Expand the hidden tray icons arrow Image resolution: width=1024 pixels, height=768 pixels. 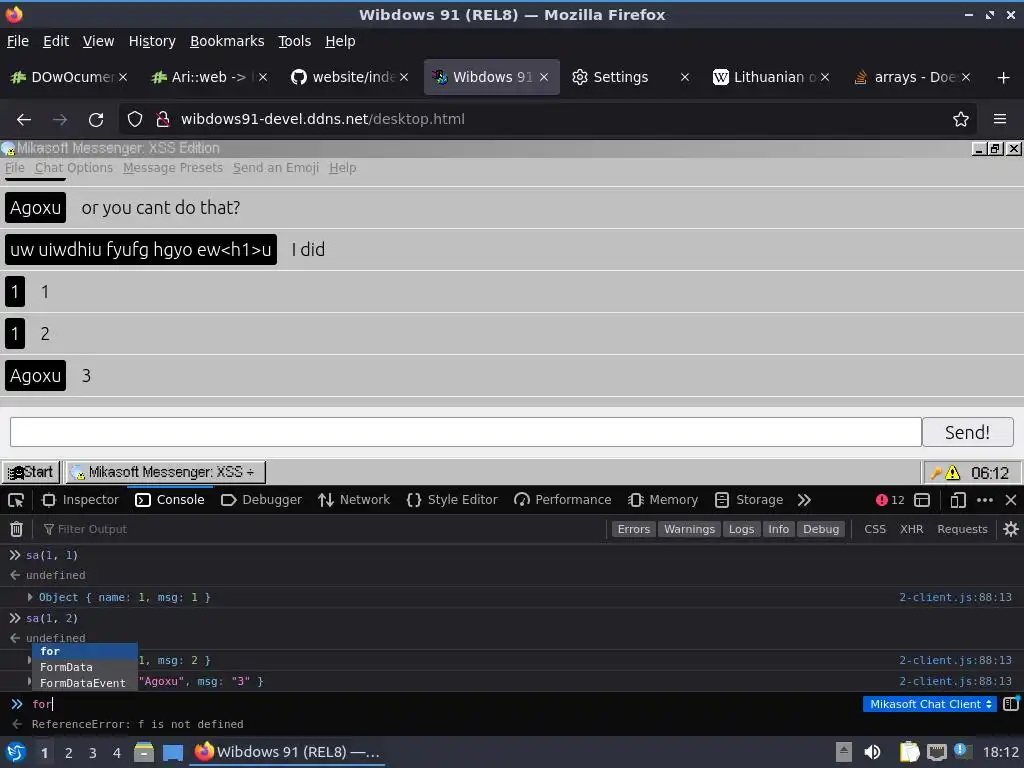tap(844, 752)
